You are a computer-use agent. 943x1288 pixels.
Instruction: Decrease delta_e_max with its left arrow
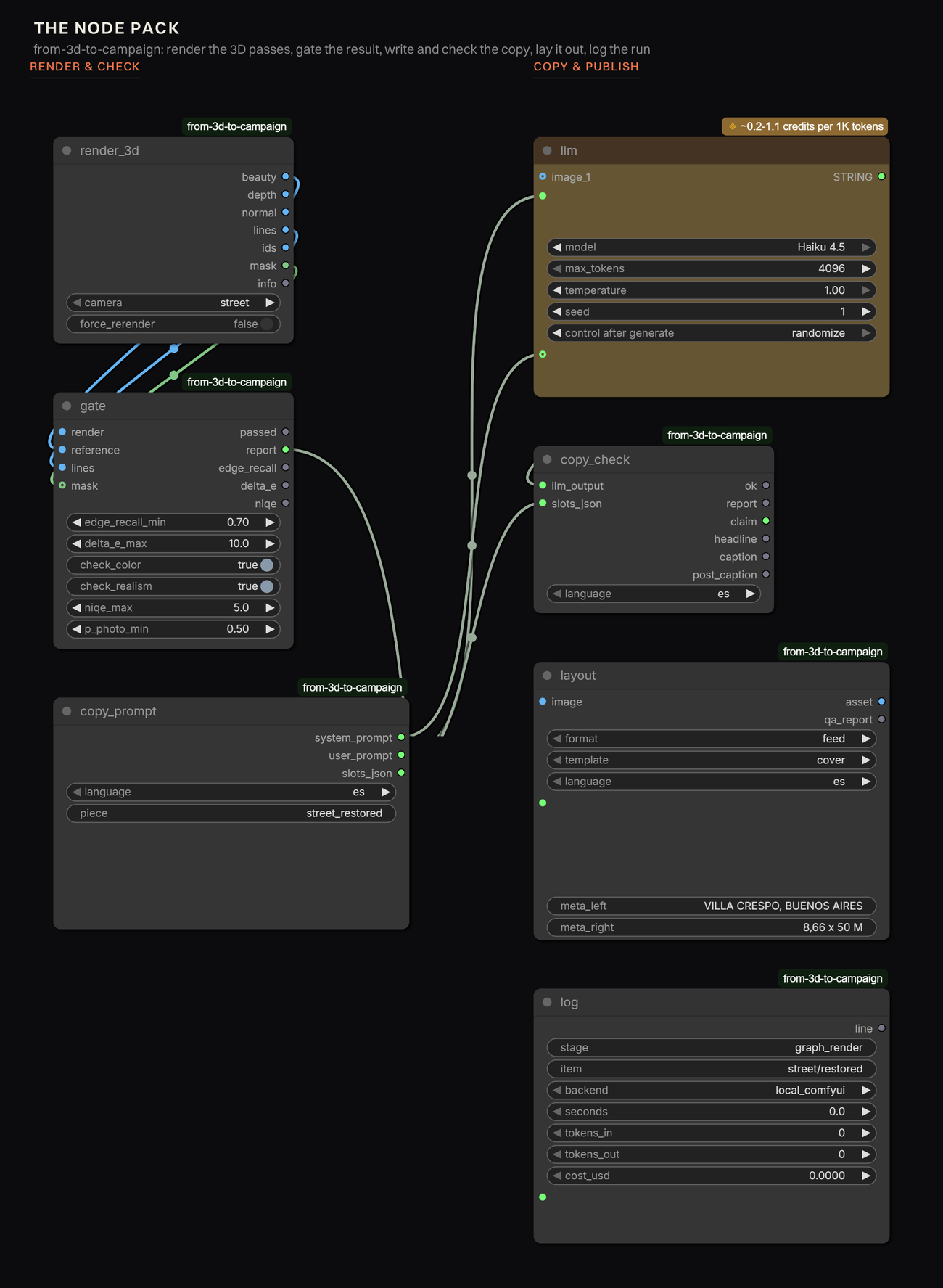pyautogui.click(x=76, y=543)
